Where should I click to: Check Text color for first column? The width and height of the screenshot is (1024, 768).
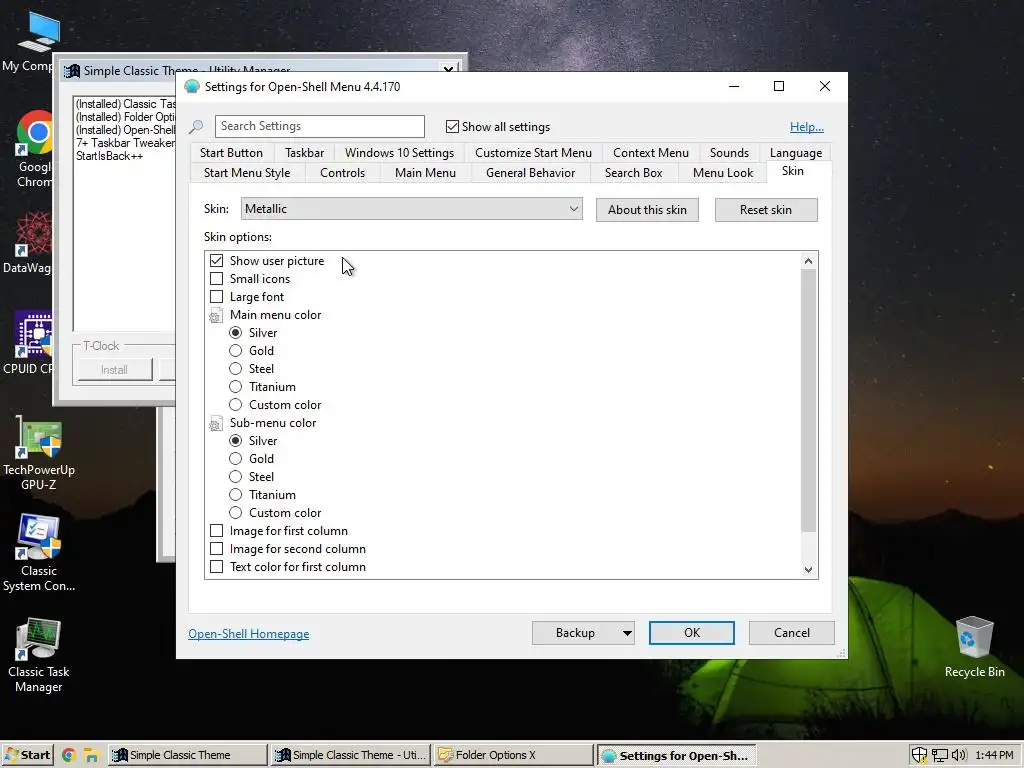(x=216, y=566)
